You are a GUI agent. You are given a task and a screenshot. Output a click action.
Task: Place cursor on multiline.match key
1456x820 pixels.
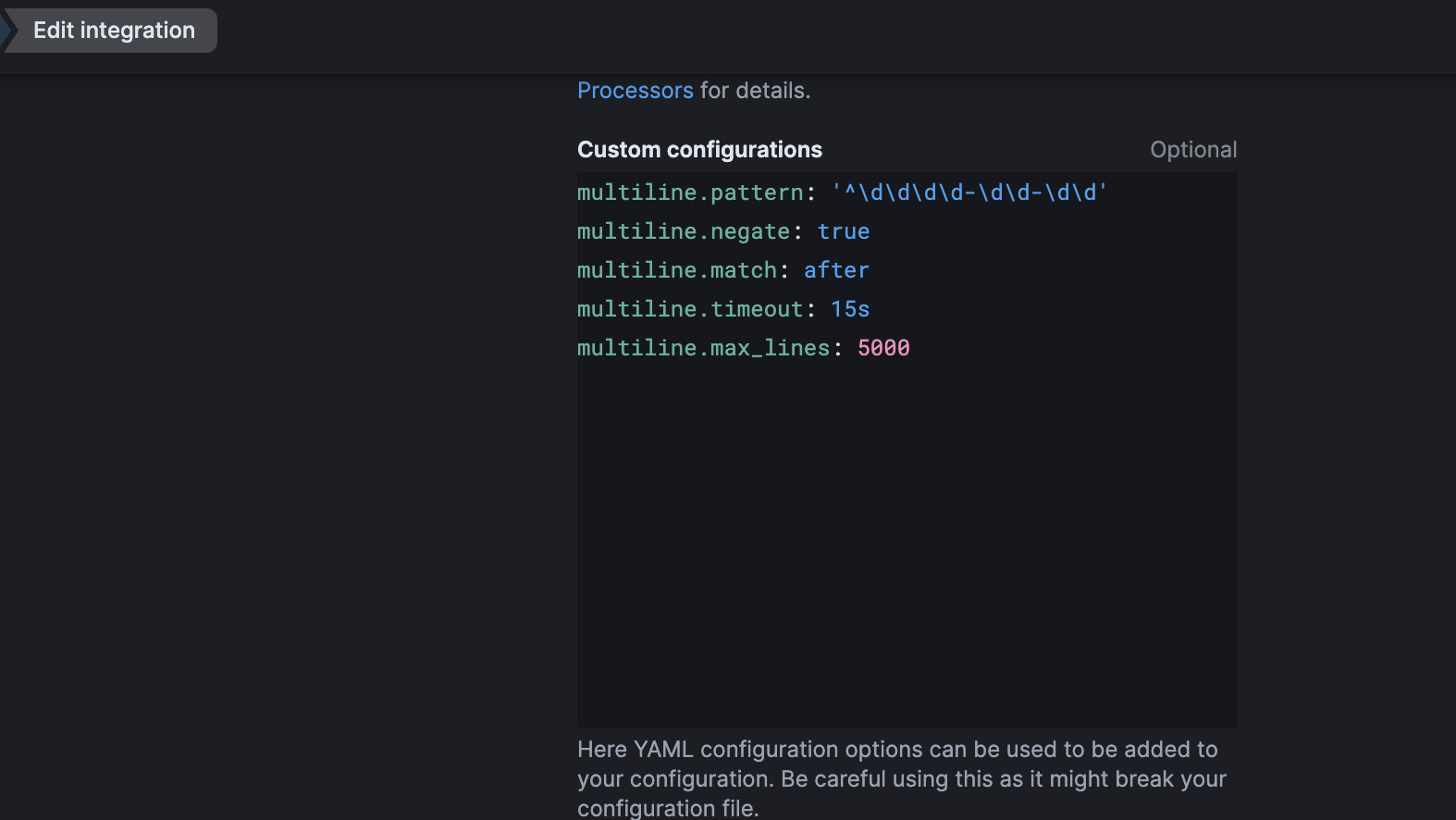point(677,270)
